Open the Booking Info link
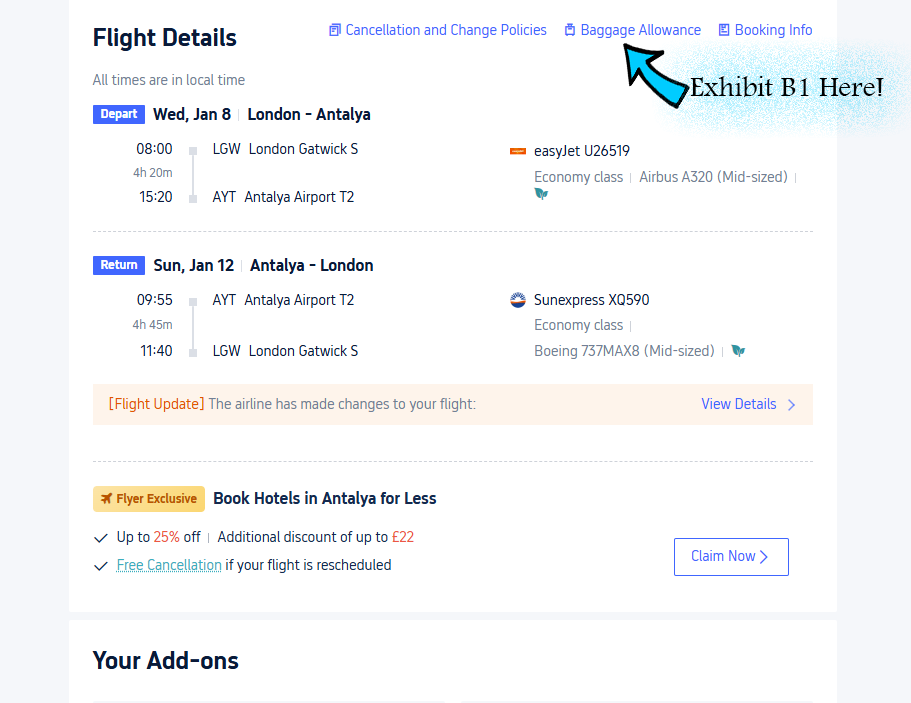This screenshot has width=911, height=703. pyautogui.click(x=773, y=30)
